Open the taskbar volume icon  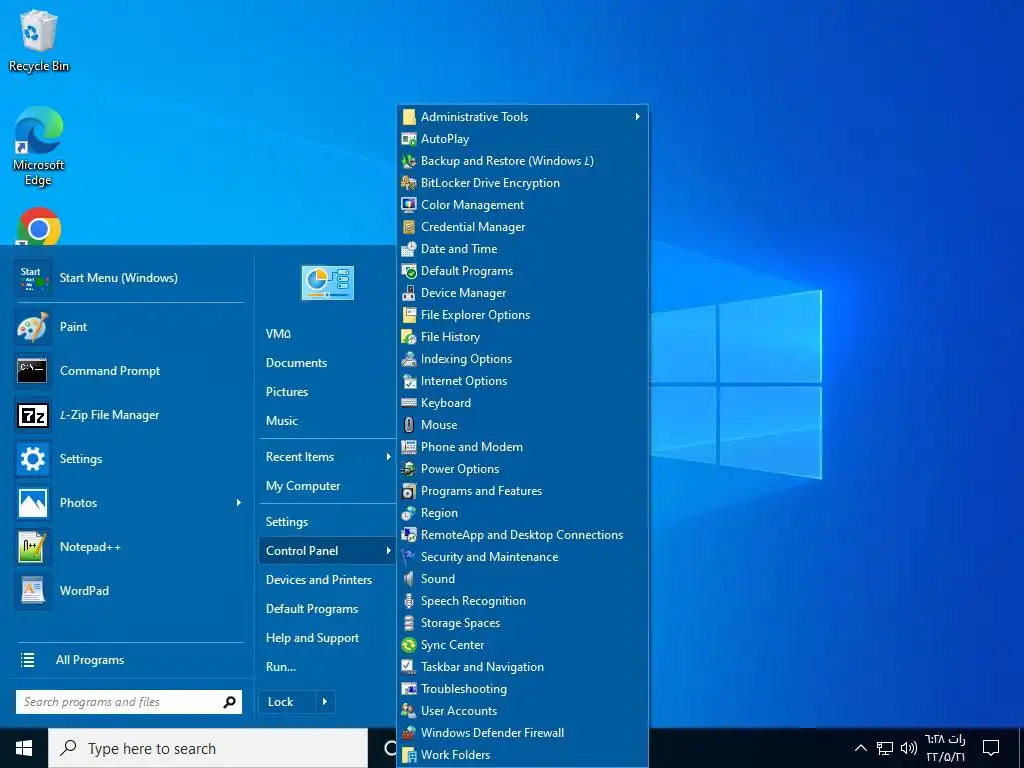pyautogui.click(x=908, y=748)
